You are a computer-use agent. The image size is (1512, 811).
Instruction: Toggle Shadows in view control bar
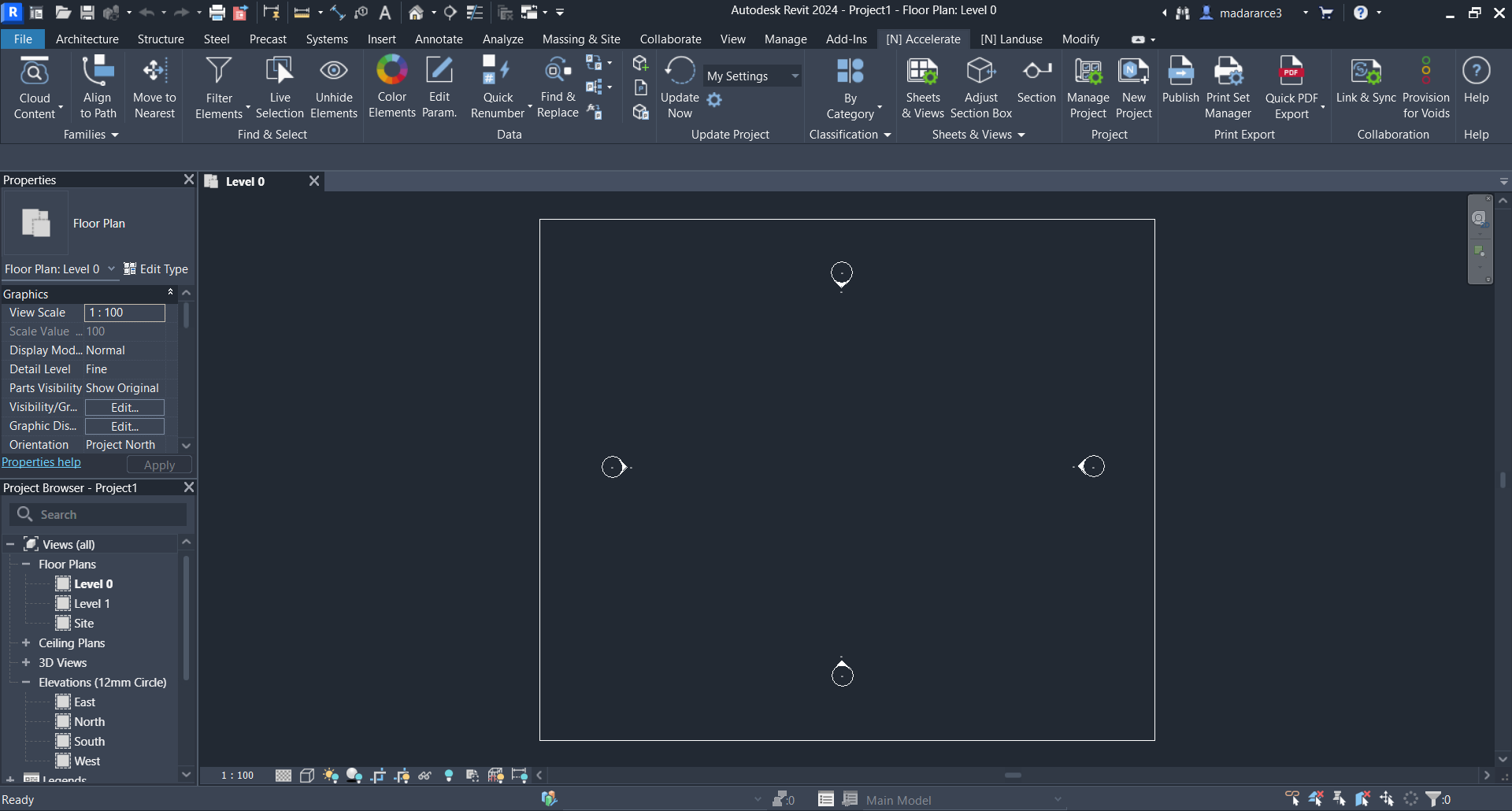(354, 776)
